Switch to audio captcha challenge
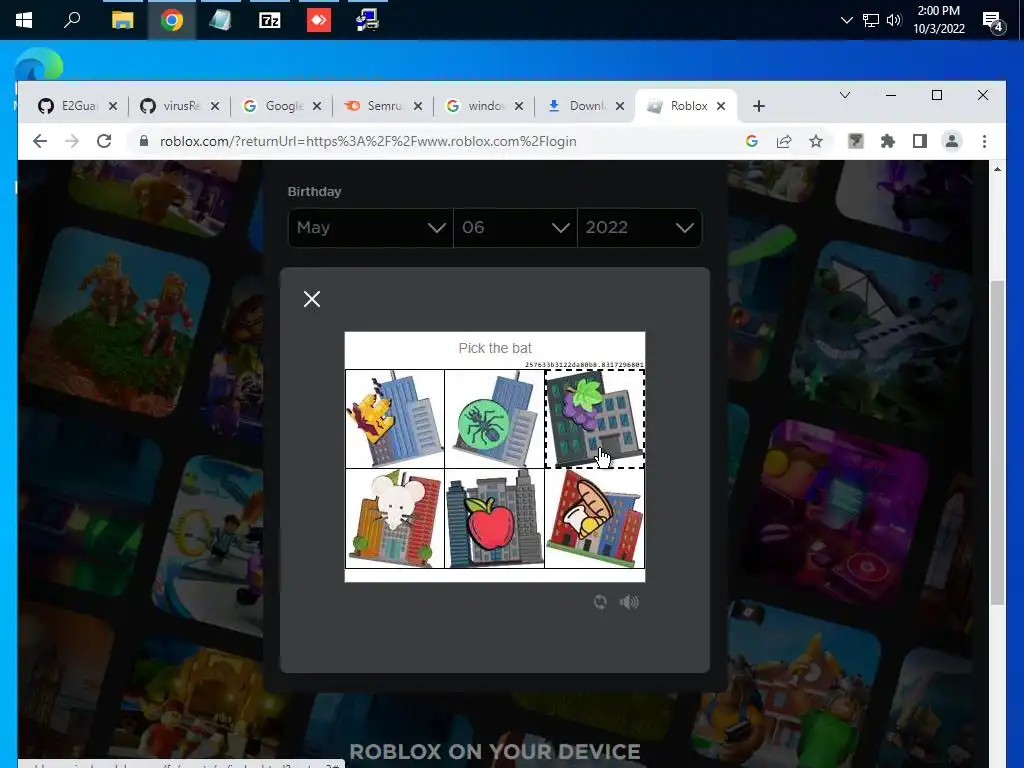Image resolution: width=1024 pixels, height=768 pixels. tap(629, 602)
